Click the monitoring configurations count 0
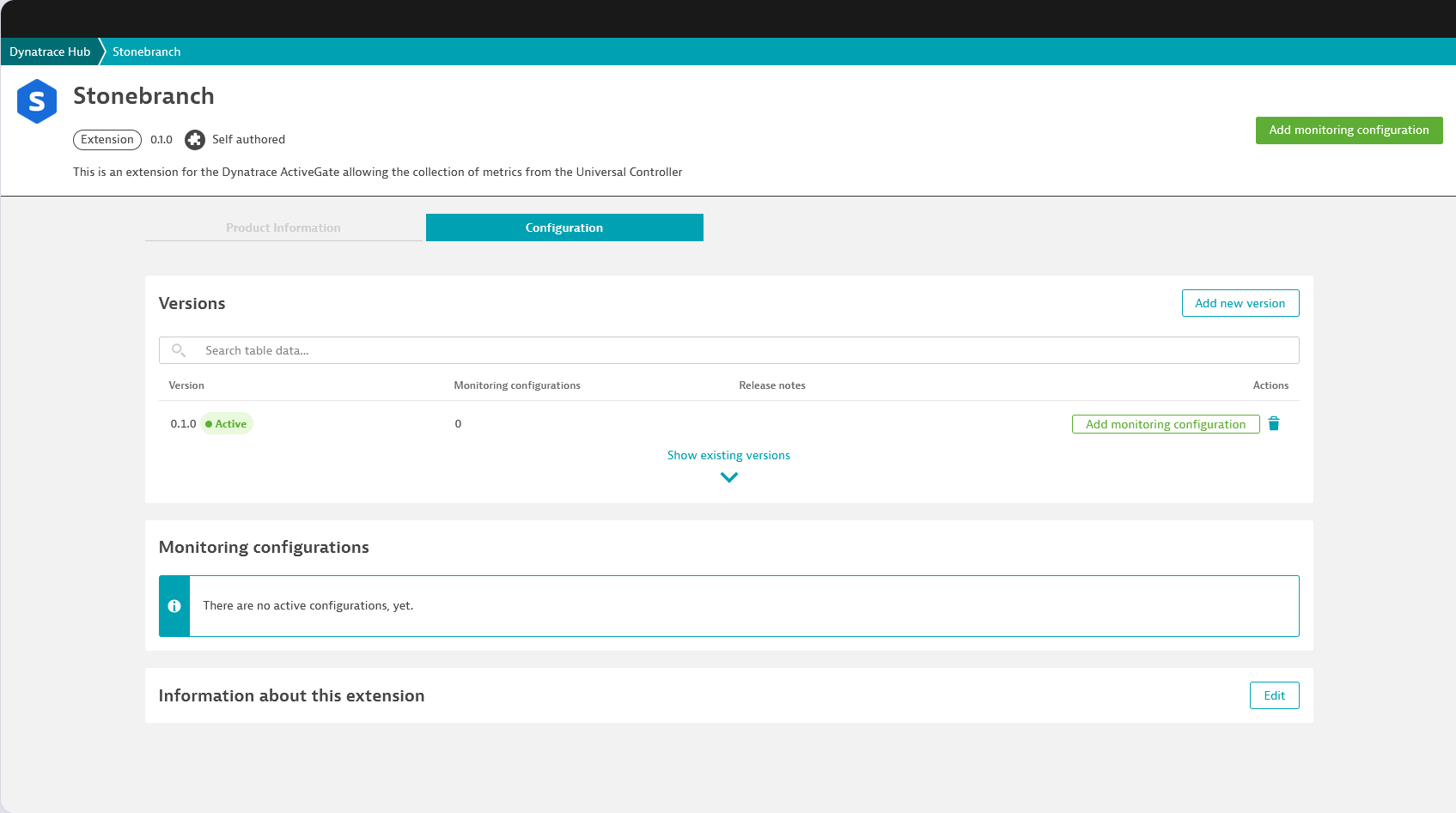 pyautogui.click(x=458, y=424)
